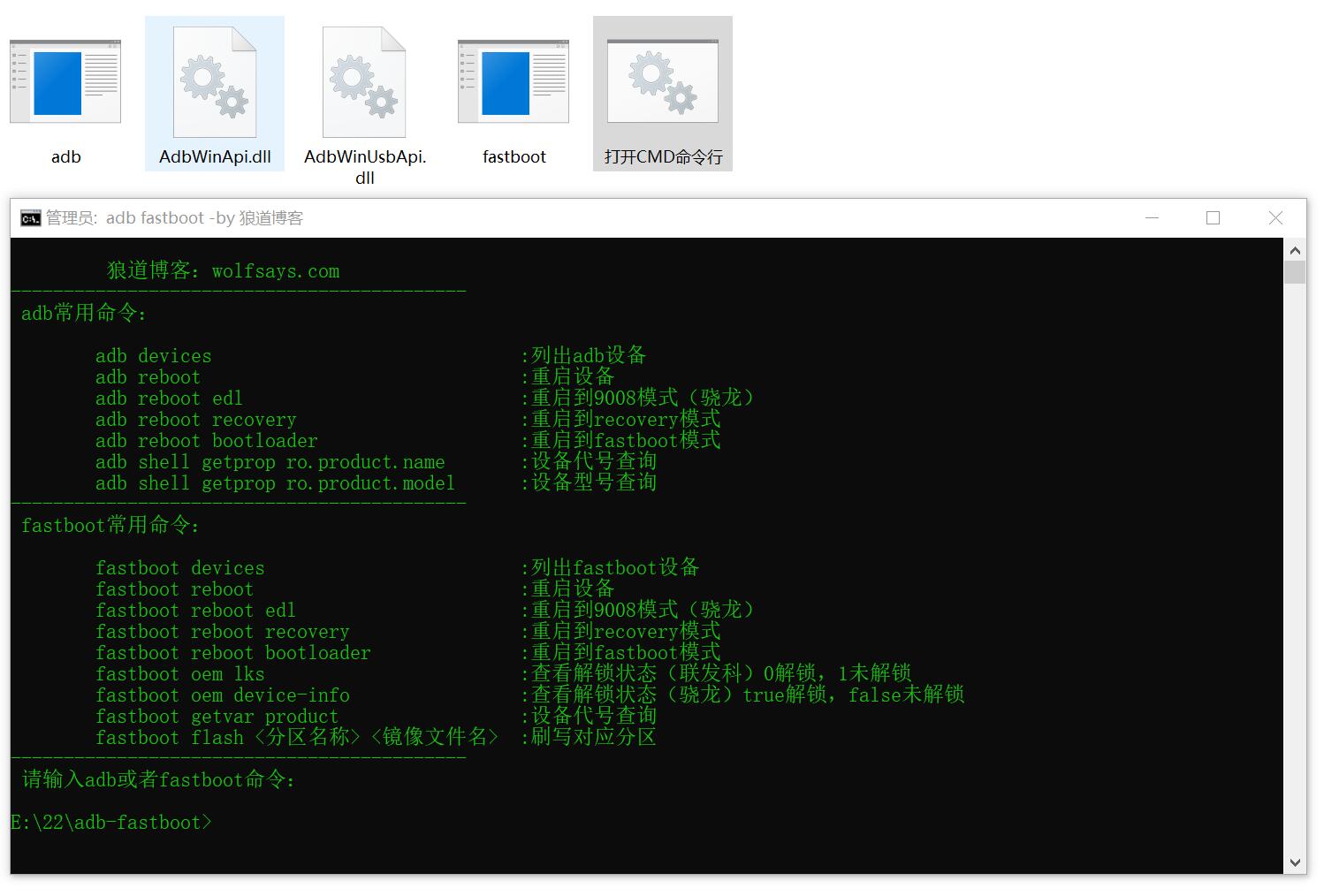This screenshot has height=896, width=1324.
Task: Click 'adb shell getprop ro.product.model' text
Action: point(276,483)
